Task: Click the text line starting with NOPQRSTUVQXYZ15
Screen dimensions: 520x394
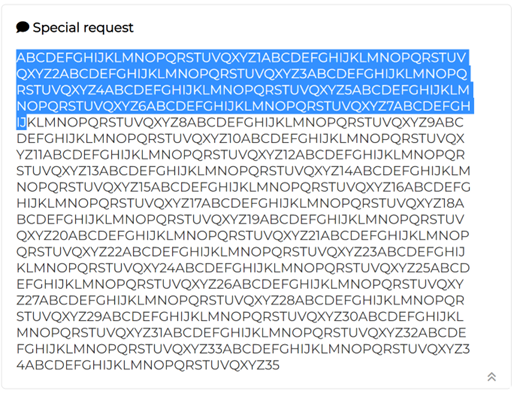Action: pyautogui.click(x=243, y=187)
